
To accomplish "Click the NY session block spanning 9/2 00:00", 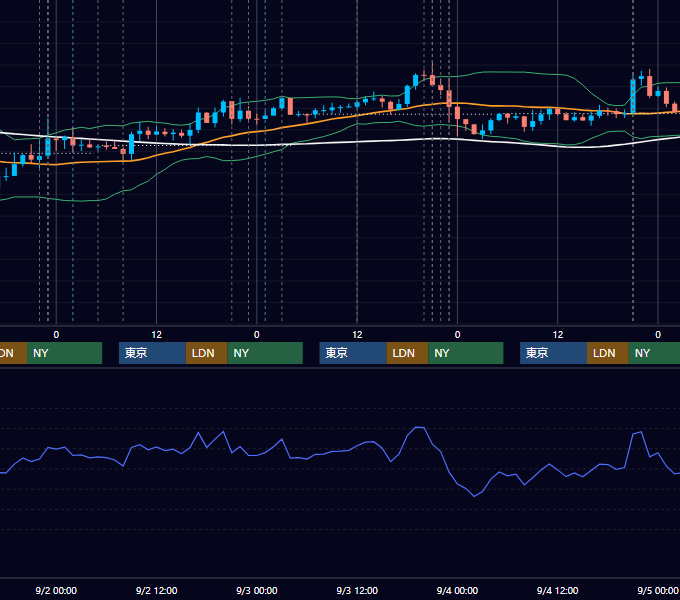I will coord(64,353).
